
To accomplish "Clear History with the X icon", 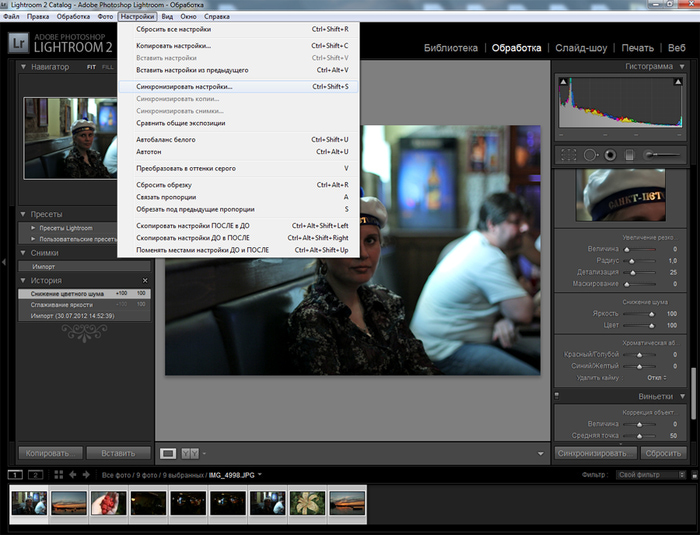I will tap(145, 280).
